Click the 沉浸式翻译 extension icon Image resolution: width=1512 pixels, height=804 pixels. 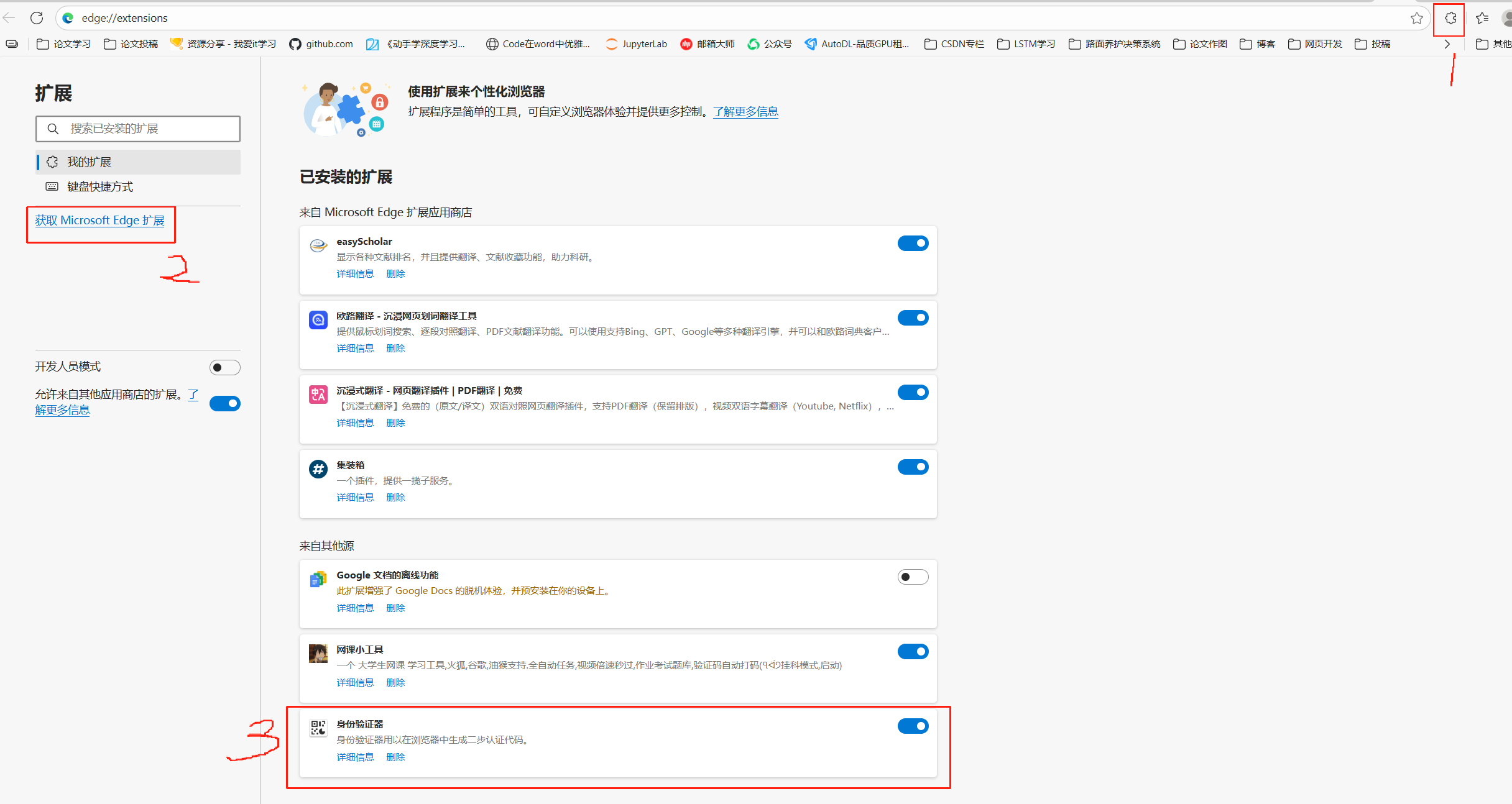tap(318, 395)
